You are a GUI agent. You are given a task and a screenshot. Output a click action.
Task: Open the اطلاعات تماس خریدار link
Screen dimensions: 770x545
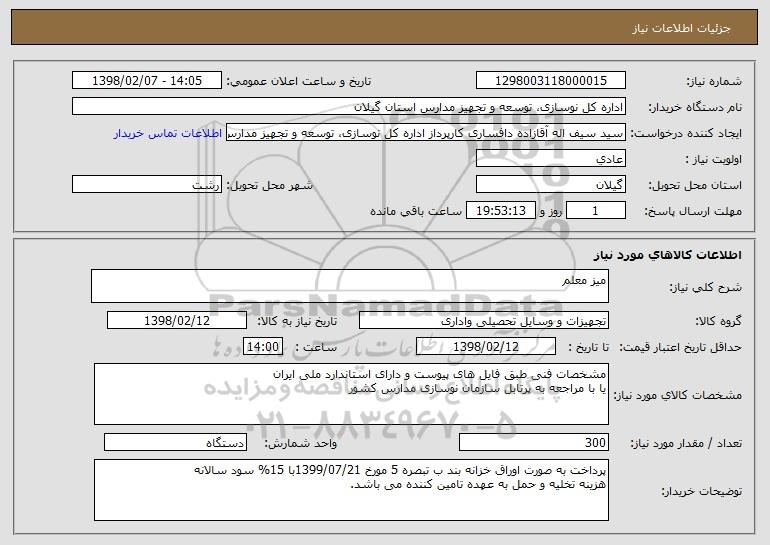[168, 134]
